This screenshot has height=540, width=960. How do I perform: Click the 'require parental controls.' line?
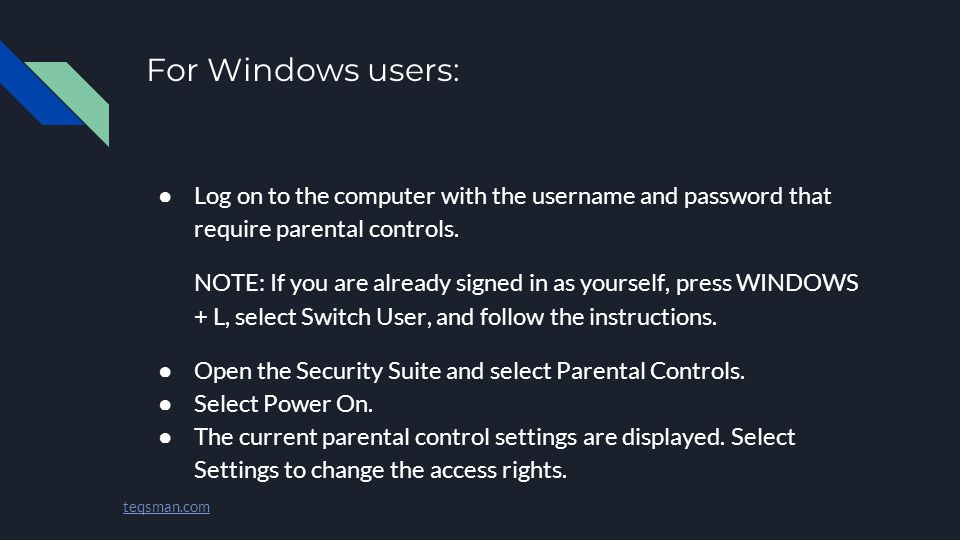[x=326, y=229]
